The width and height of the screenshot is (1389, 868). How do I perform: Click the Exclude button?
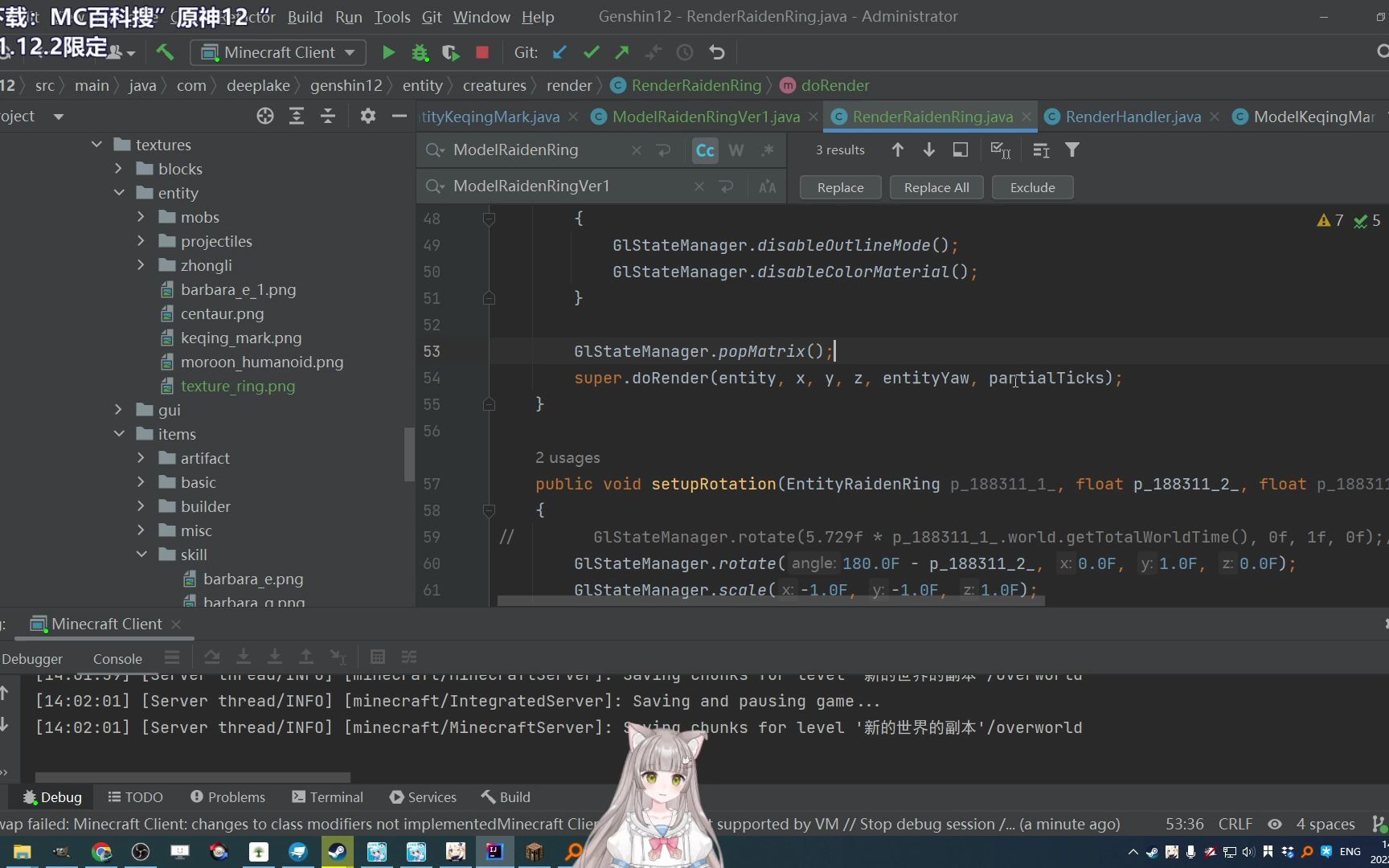tap(1032, 187)
